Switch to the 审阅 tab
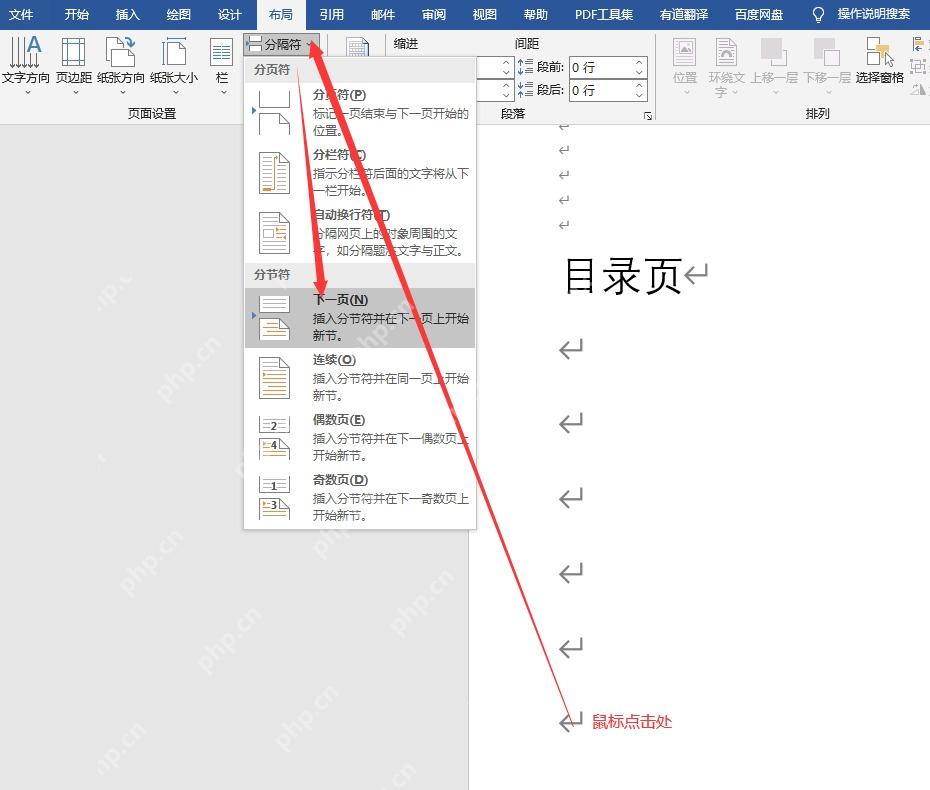This screenshot has width=930, height=790. point(434,14)
